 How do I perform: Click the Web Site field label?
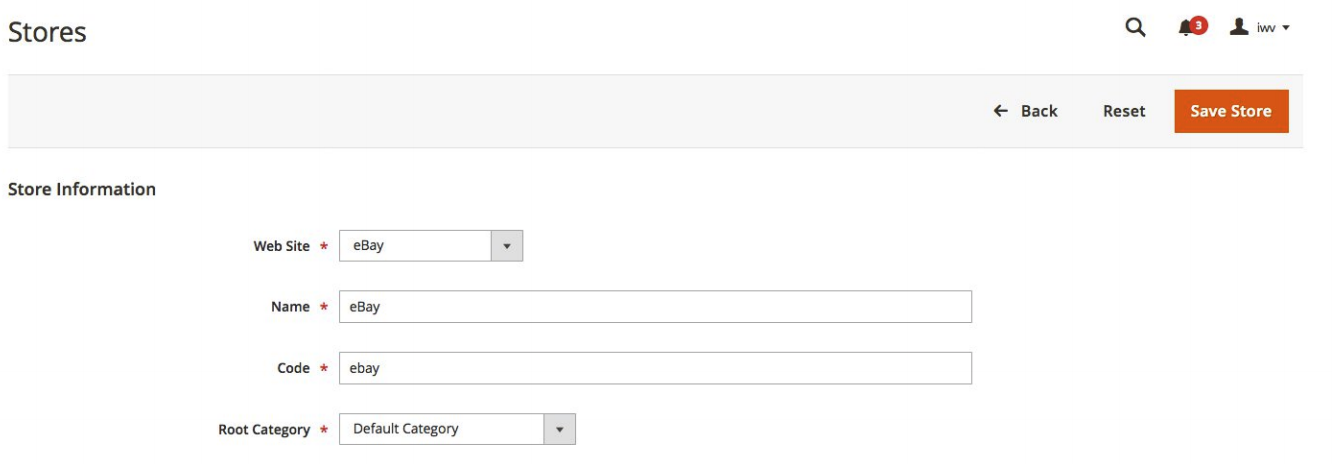pos(281,246)
